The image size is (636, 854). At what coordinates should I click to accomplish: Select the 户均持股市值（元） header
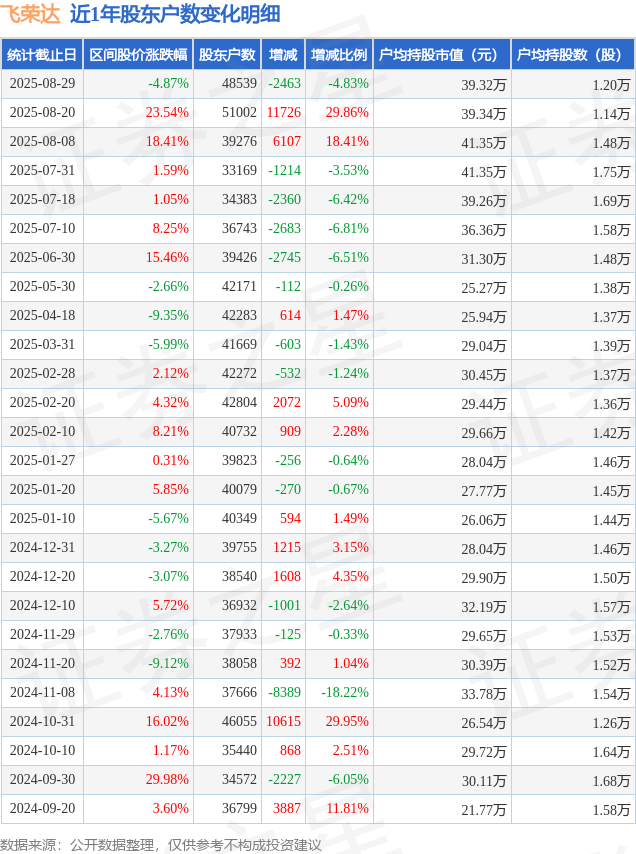pyautogui.click(x=442, y=54)
